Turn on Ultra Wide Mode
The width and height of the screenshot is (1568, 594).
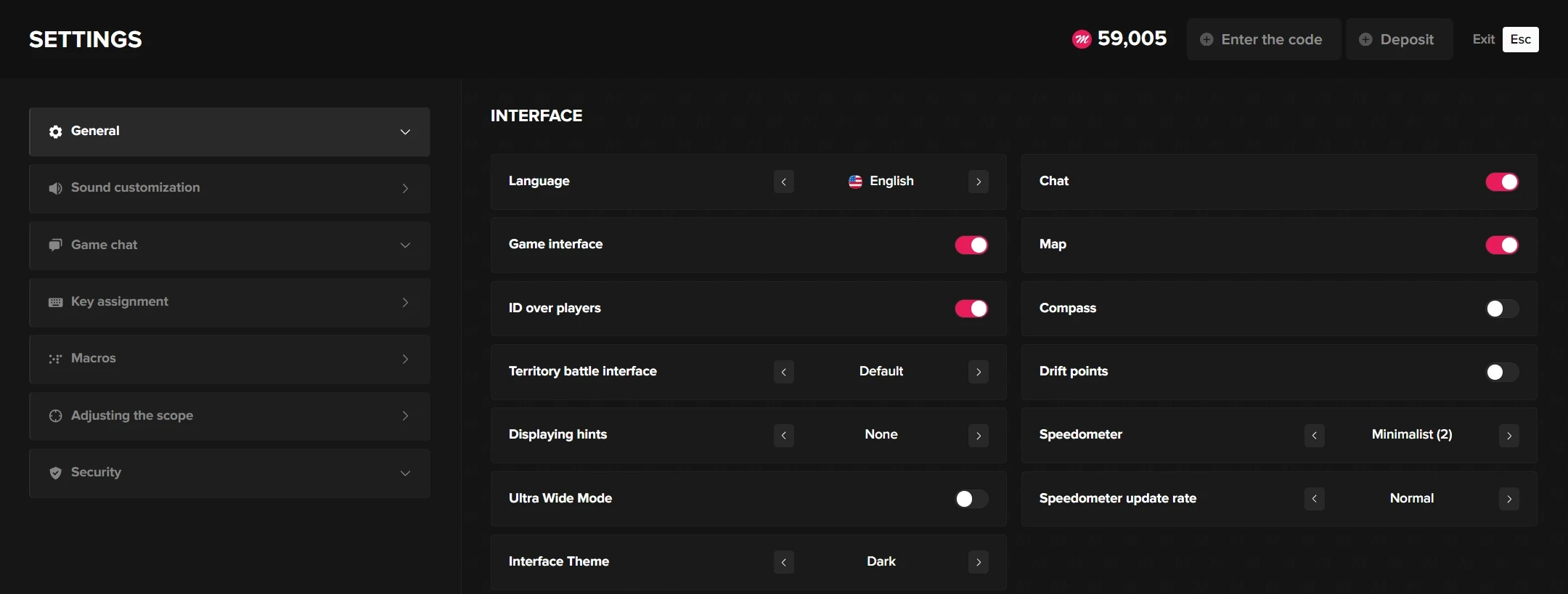pyautogui.click(x=971, y=499)
